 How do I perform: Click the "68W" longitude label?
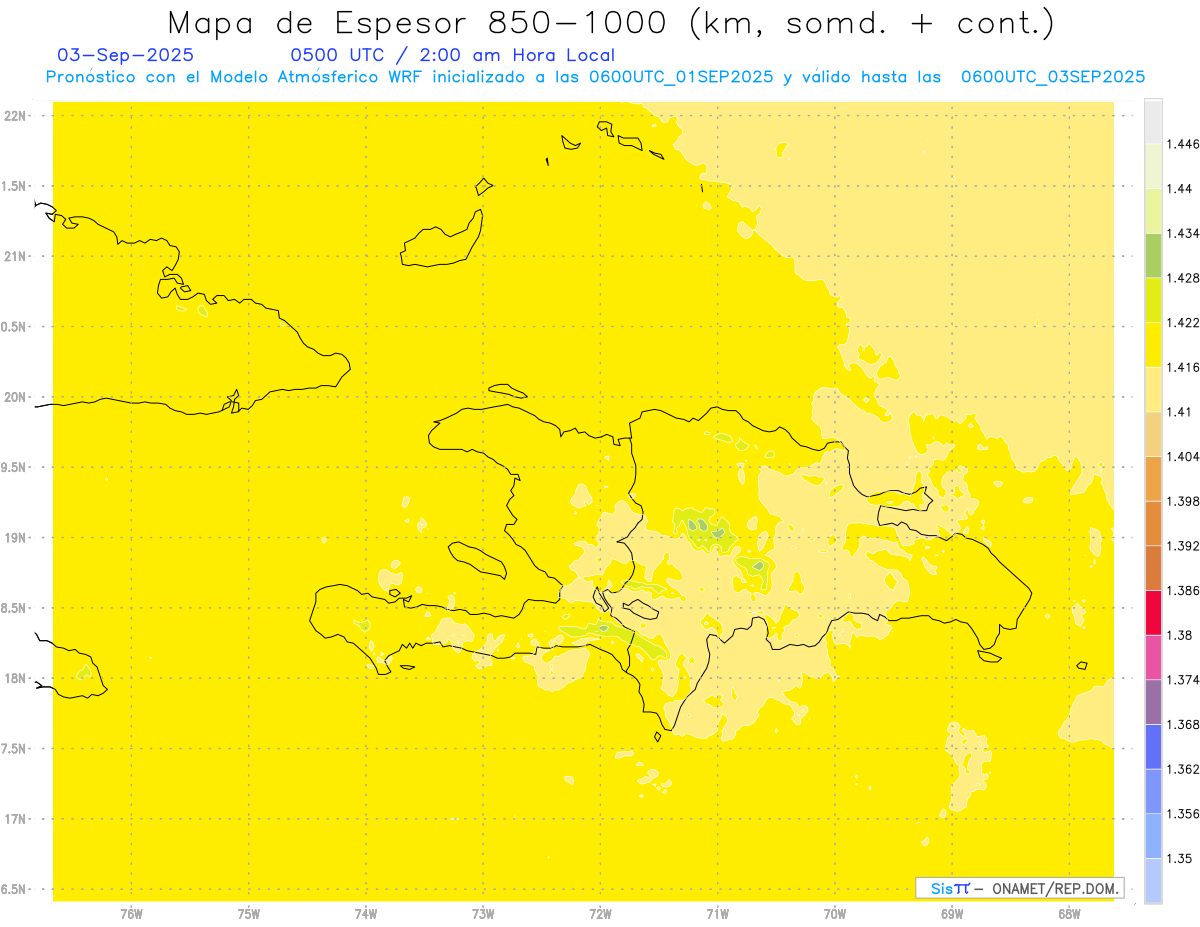coord(1069,913)
